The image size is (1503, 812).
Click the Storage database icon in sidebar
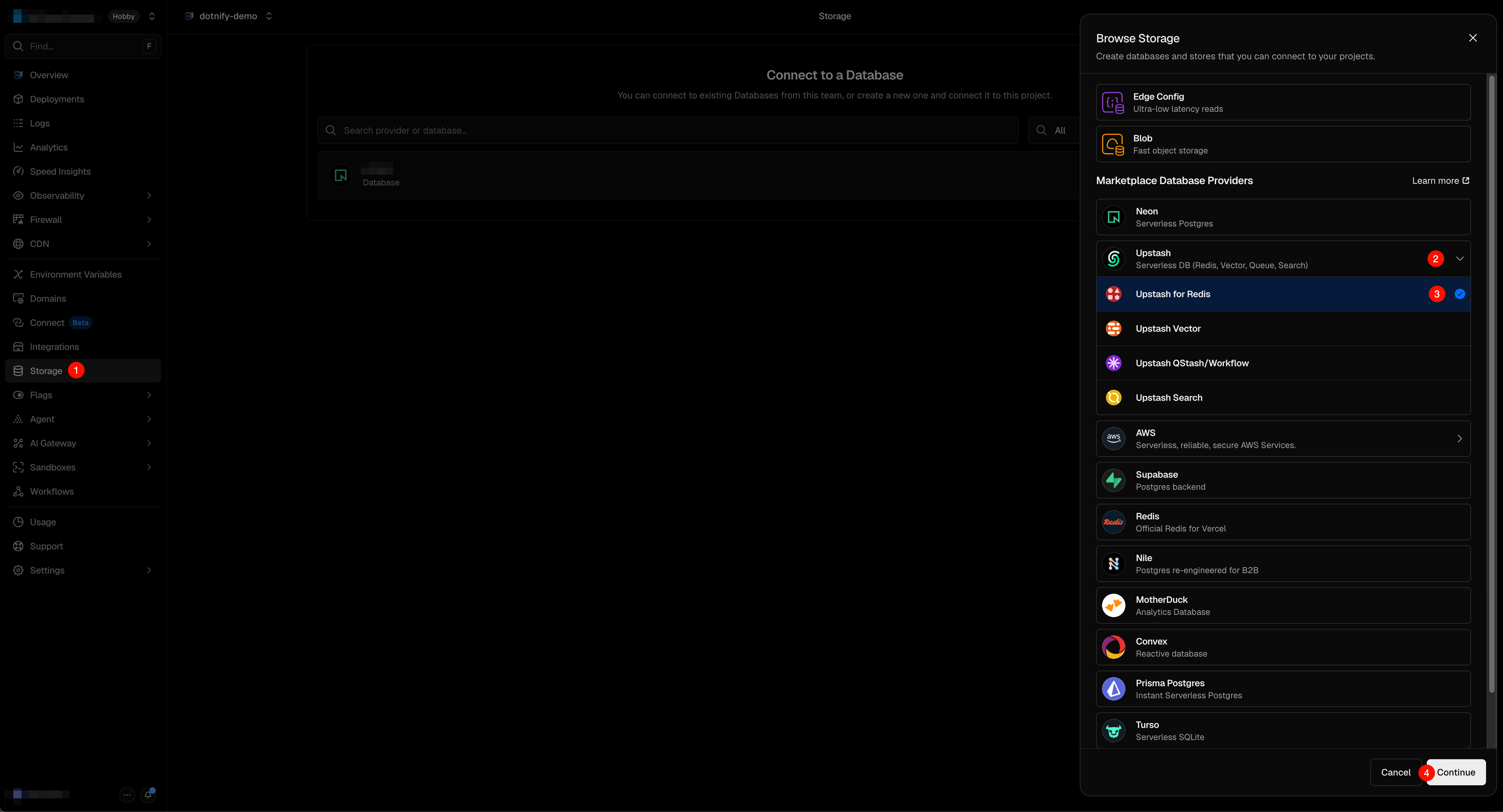tap(18, 371)
